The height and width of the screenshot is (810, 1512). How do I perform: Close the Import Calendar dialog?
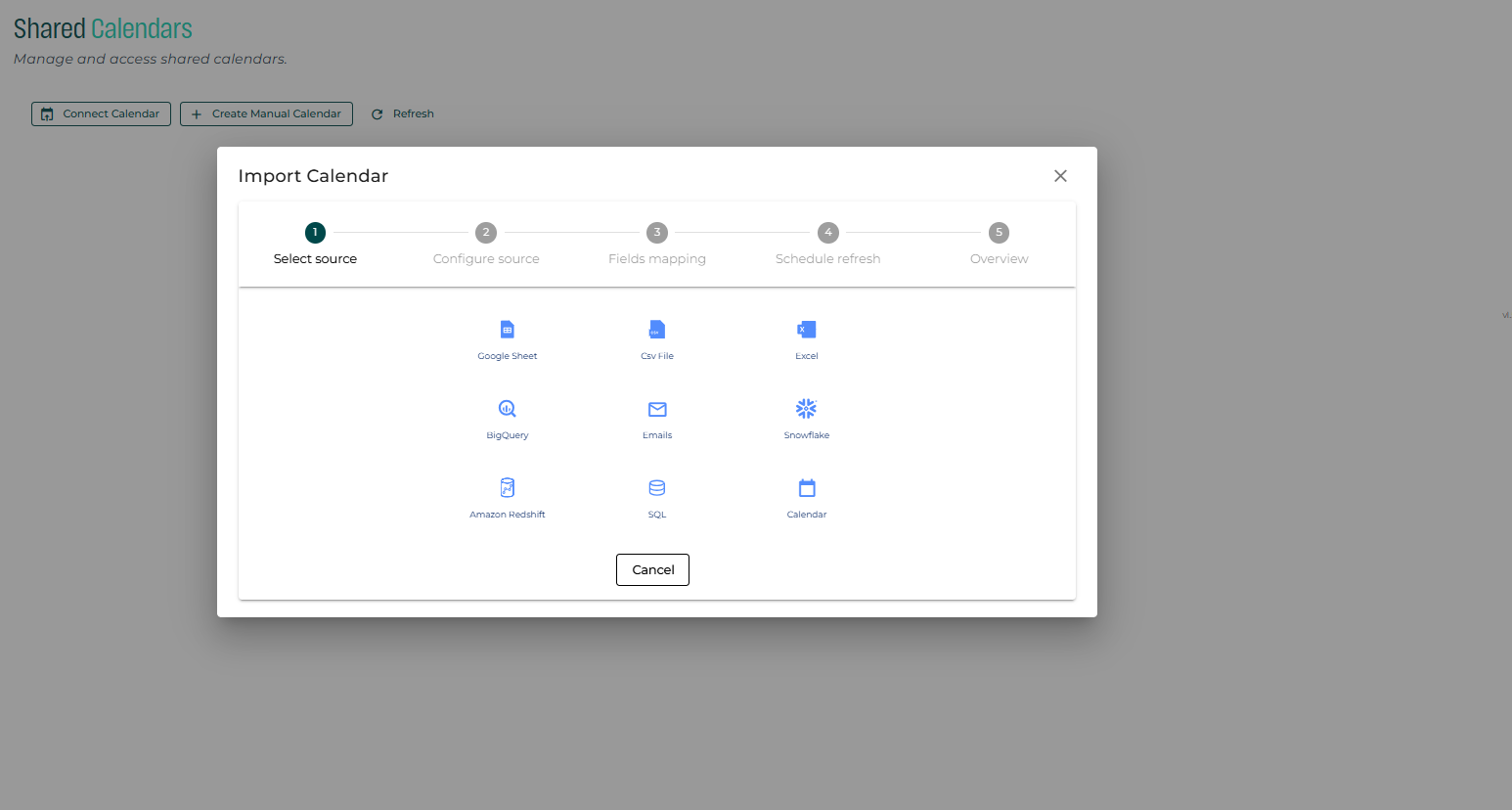tap(1060, 176)
